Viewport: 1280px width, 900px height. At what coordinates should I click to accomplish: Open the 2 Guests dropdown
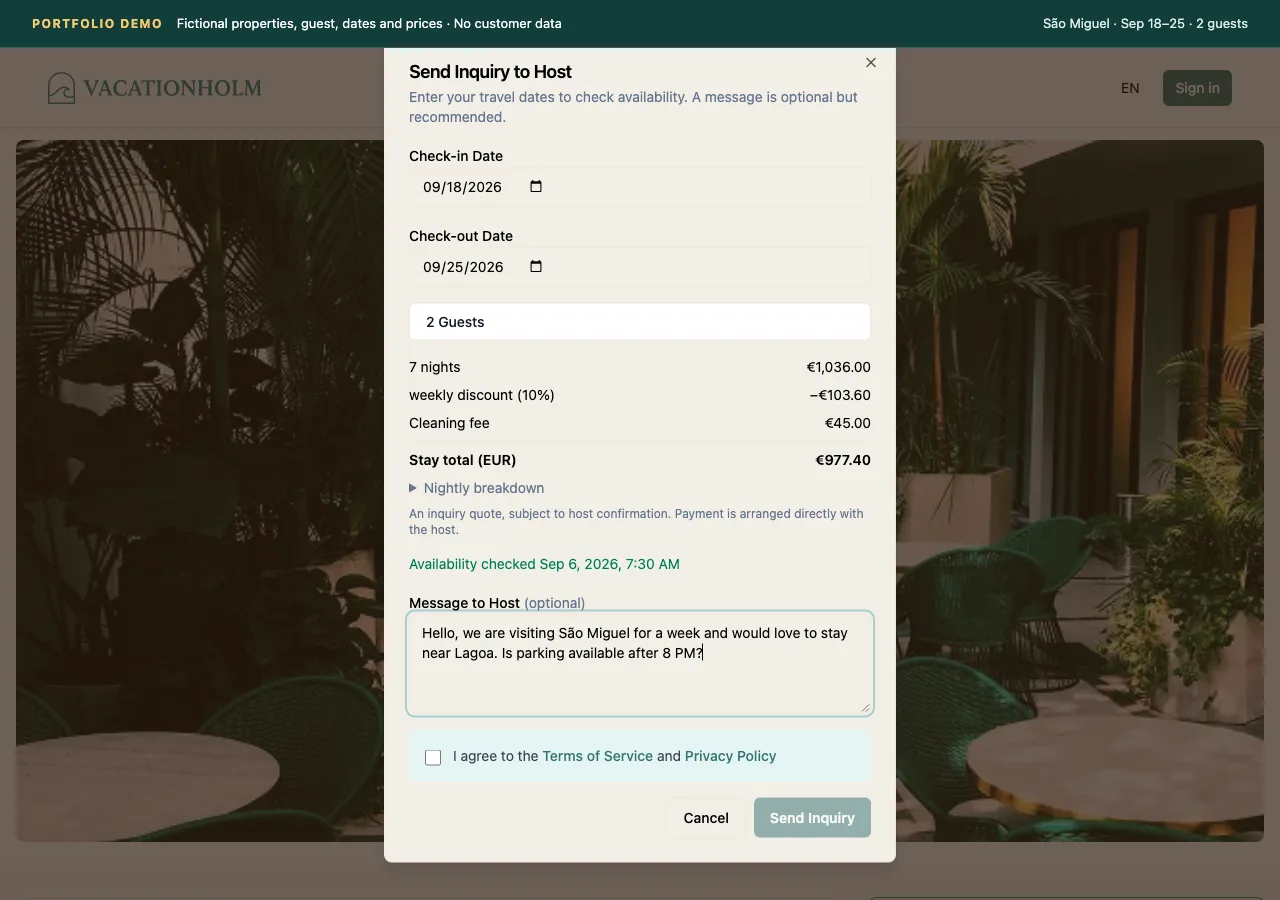tap(640, 322)
